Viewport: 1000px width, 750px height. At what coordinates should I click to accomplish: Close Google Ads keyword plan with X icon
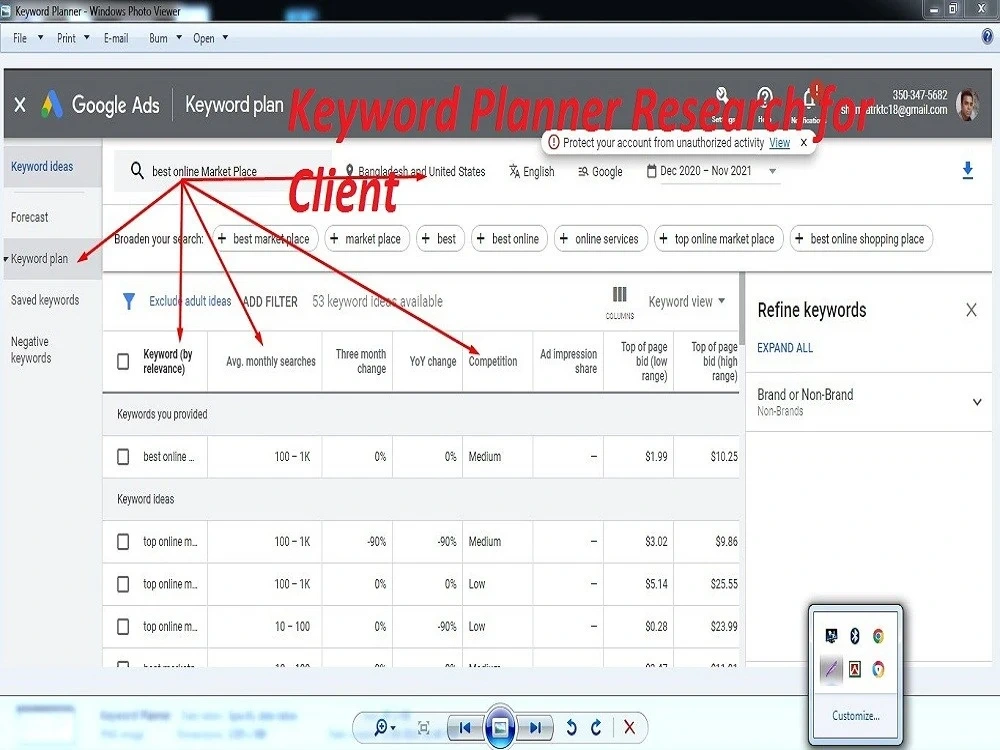pos(20,105)
